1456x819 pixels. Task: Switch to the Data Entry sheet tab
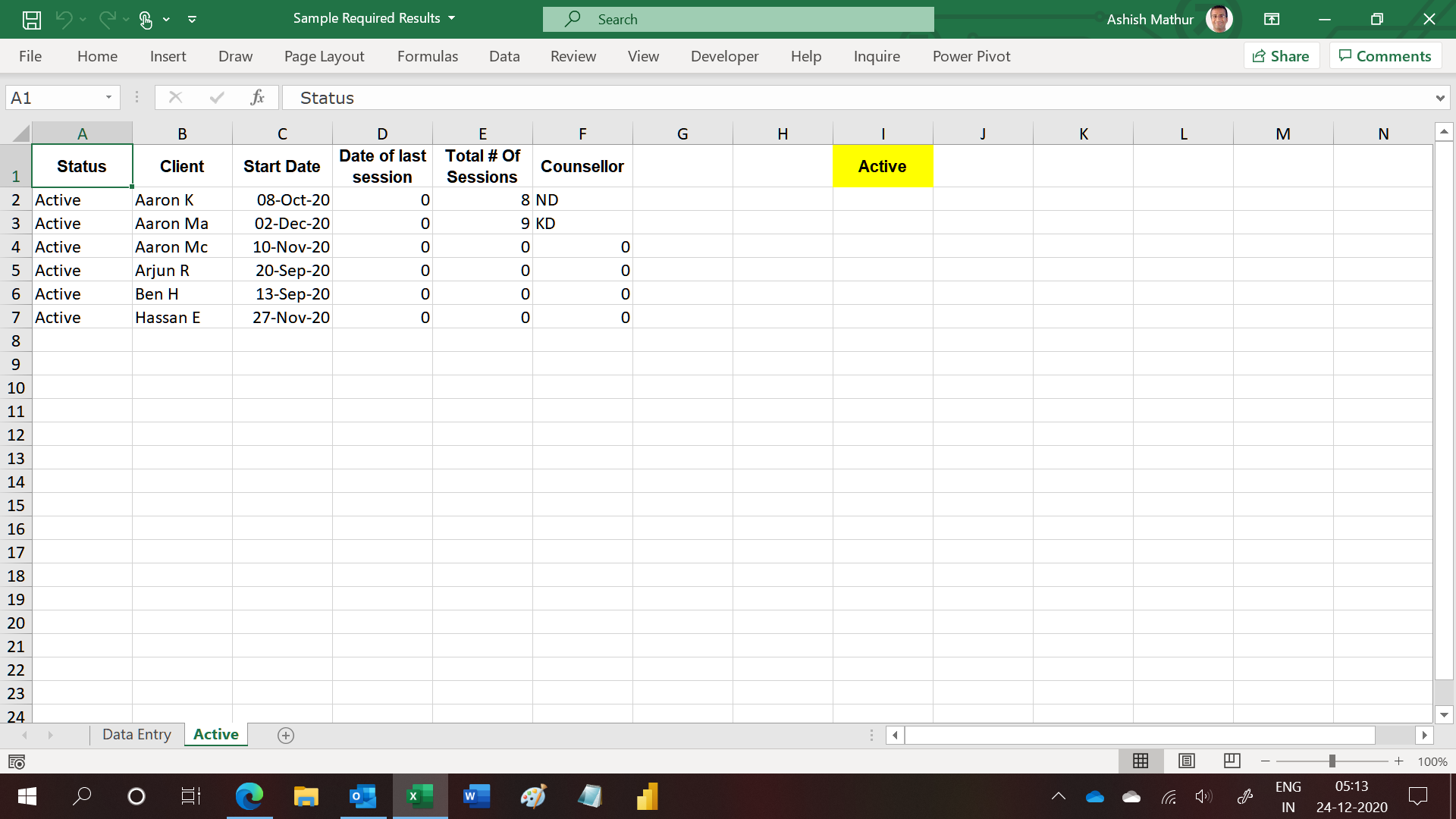136,734
